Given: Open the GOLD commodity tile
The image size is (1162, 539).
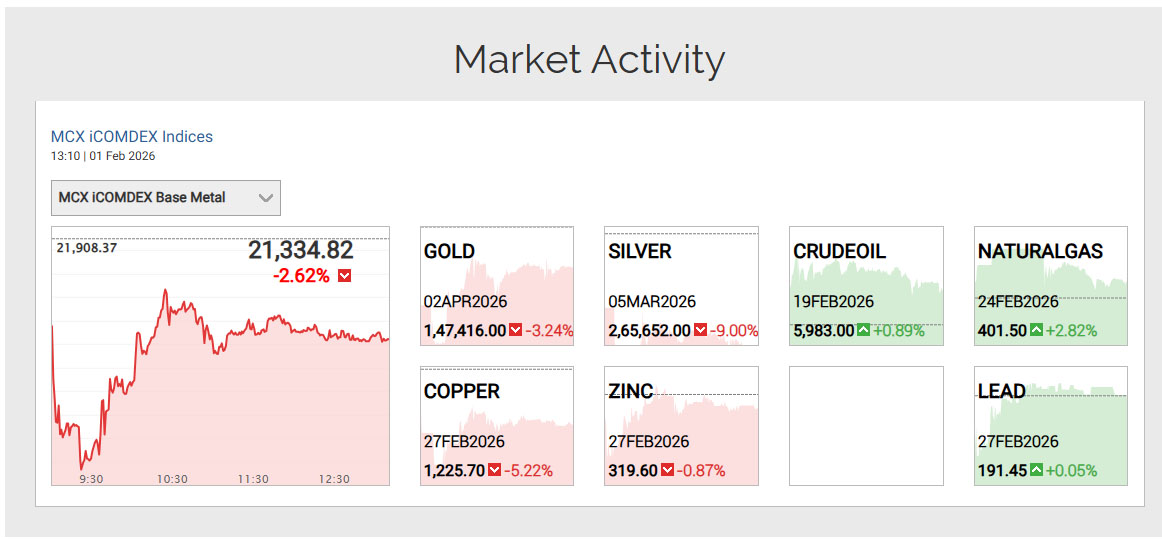Looking at the screenshot, I should coord(497,285).
